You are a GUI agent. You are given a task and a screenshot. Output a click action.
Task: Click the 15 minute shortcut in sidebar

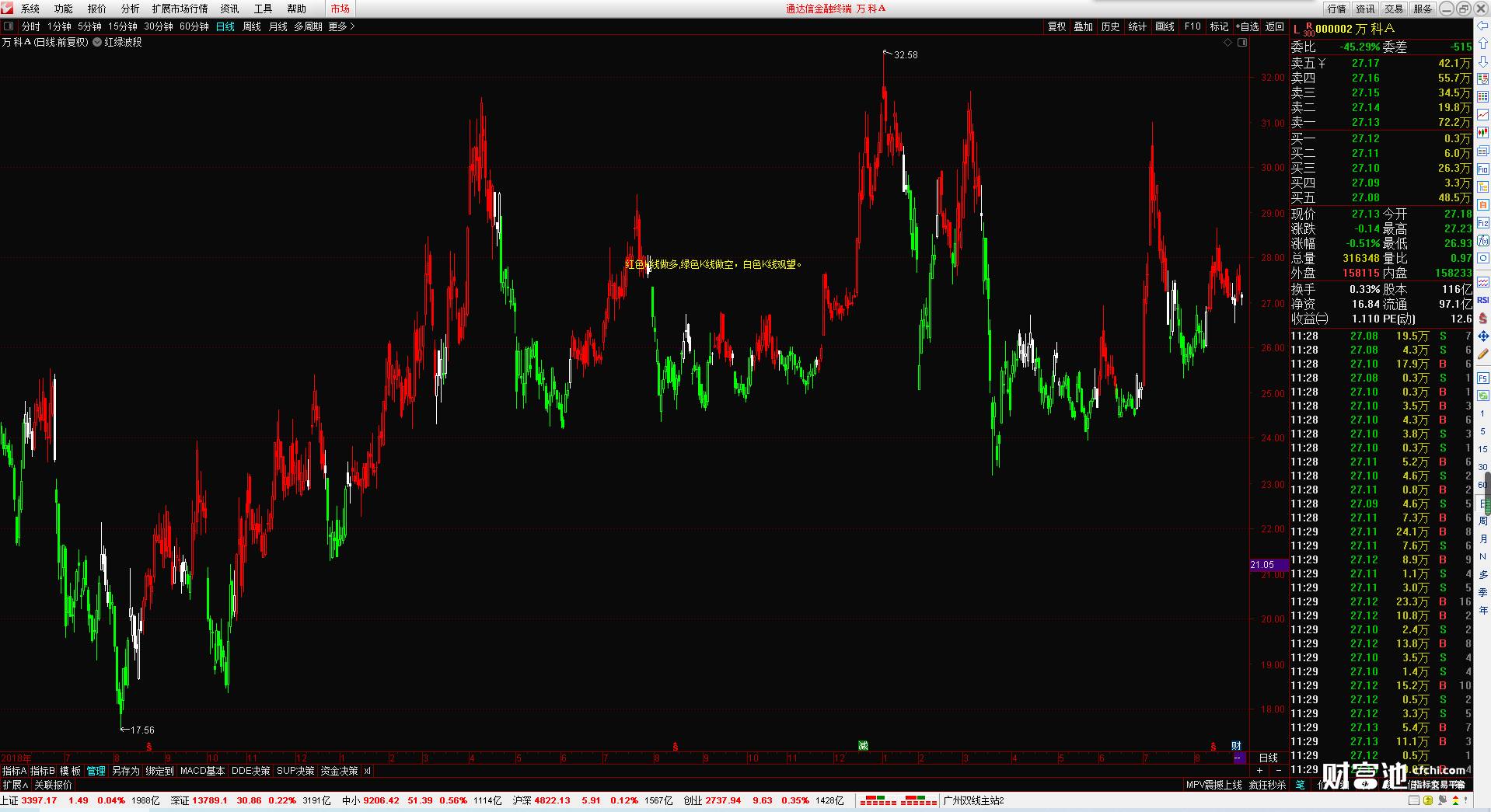coord(1483,449)
